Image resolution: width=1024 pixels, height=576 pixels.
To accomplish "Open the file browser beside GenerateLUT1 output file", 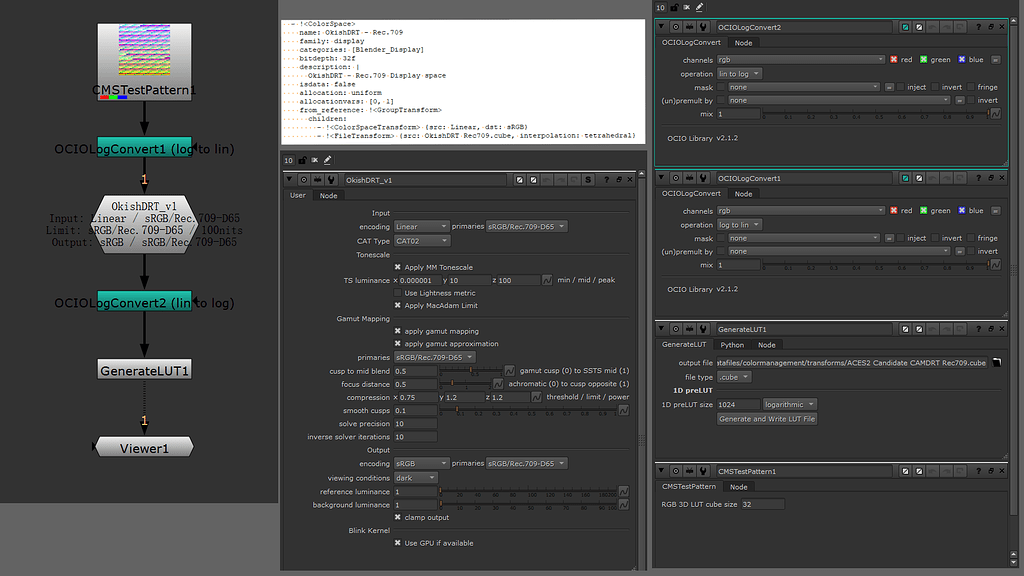I will (995, 363).
